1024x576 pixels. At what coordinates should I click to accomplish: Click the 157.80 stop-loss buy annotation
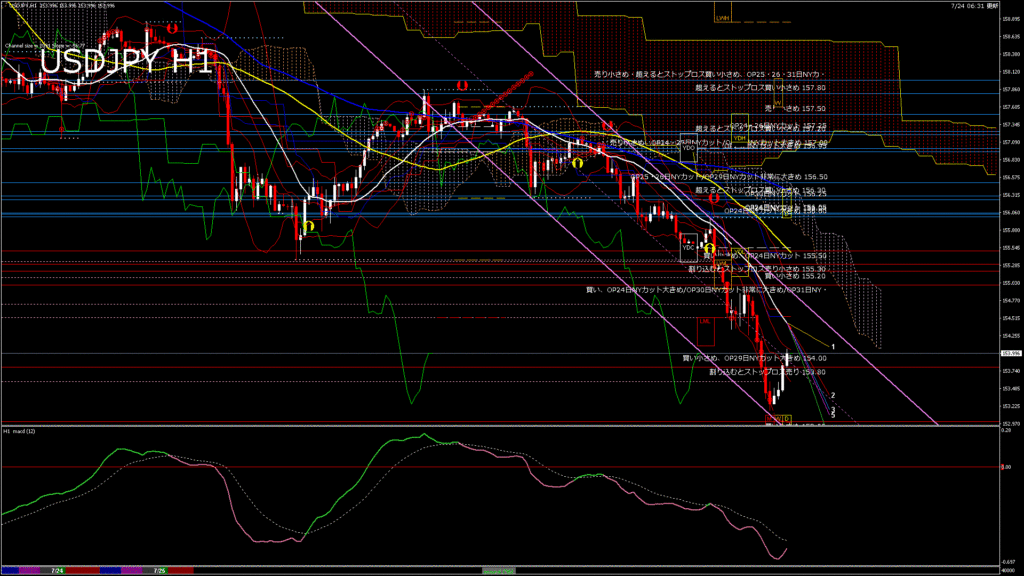[x=760, y=88]
